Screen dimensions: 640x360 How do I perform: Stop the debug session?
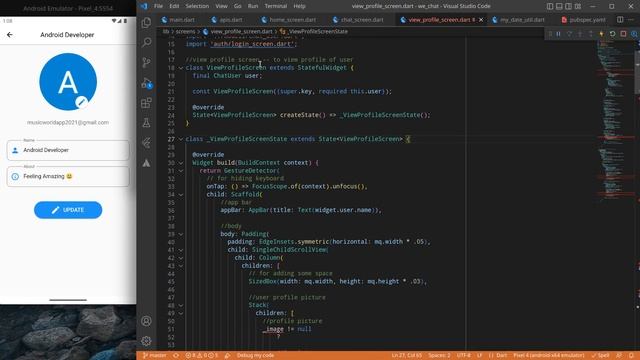623,34
